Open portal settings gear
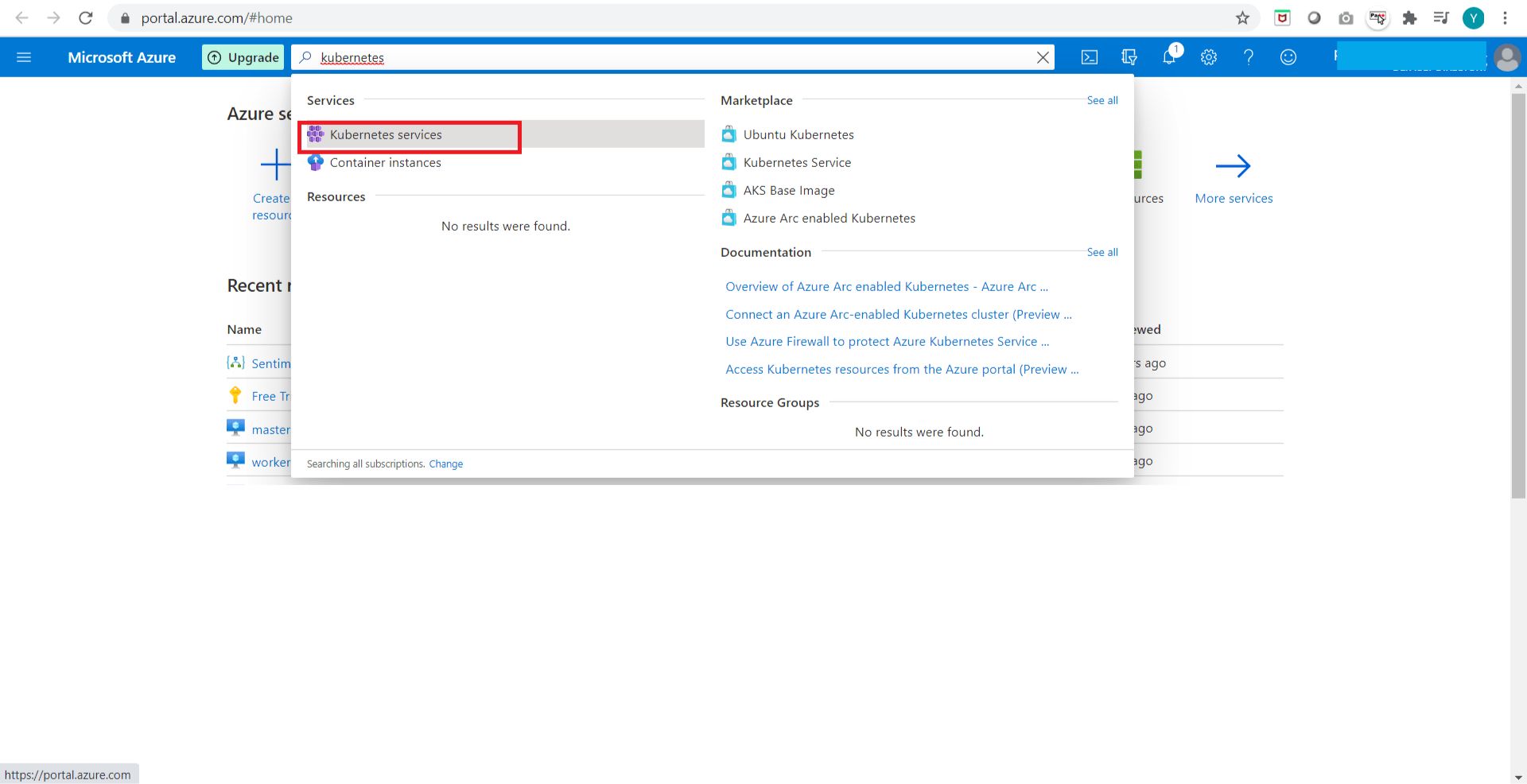The height and width of the screenshot is (784, 1527). click(1209, 57)
